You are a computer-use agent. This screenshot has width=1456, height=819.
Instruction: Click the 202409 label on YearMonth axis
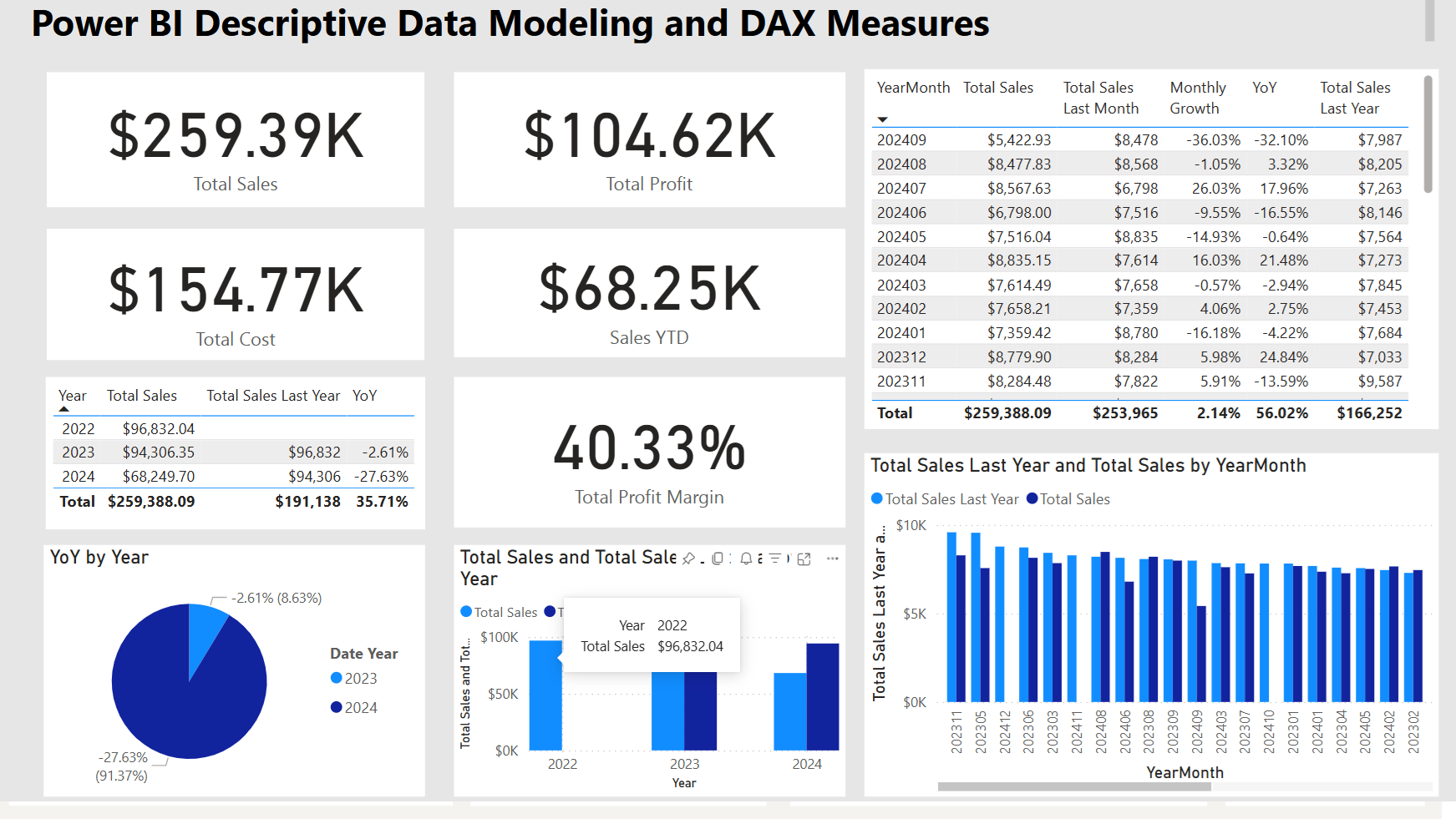(x=1197, y=732)
